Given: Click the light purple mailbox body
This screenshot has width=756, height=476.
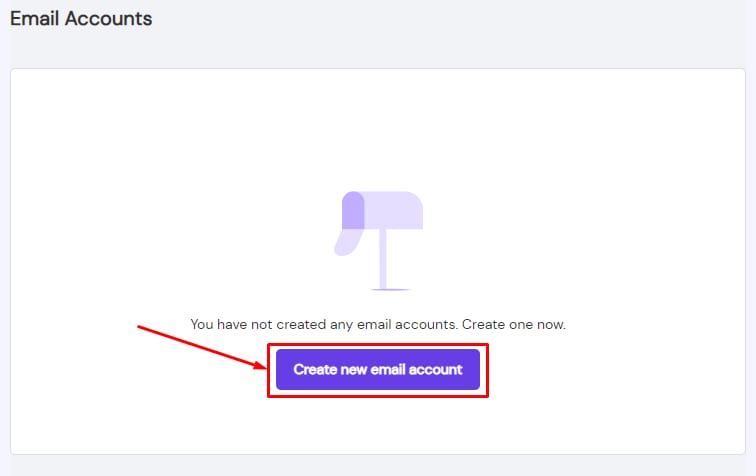Looking at the screenshot, I should (x=394, y=210).
